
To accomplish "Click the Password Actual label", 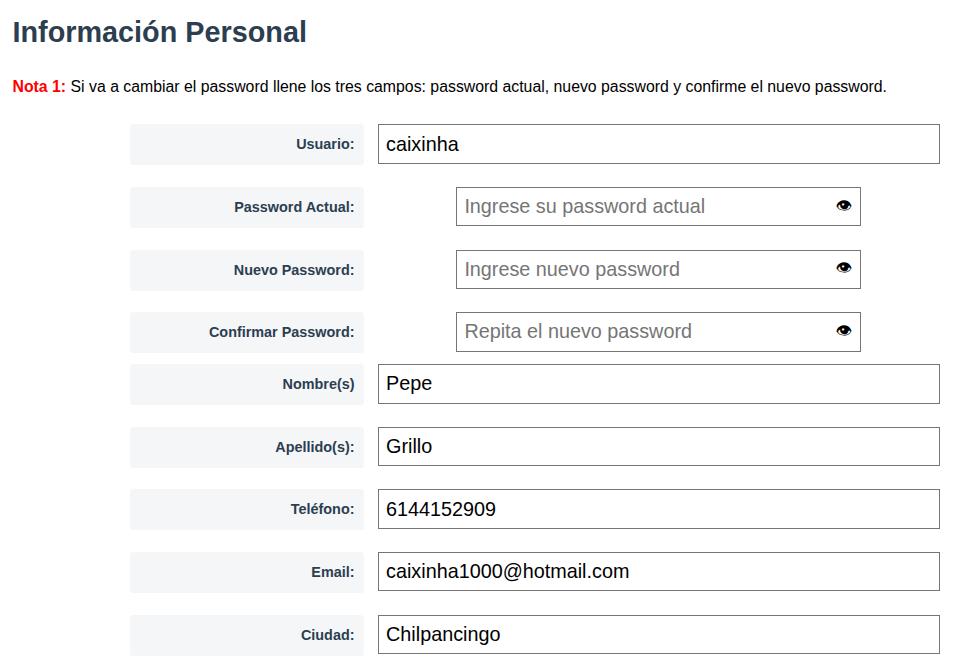I will [x=294, y=207].
